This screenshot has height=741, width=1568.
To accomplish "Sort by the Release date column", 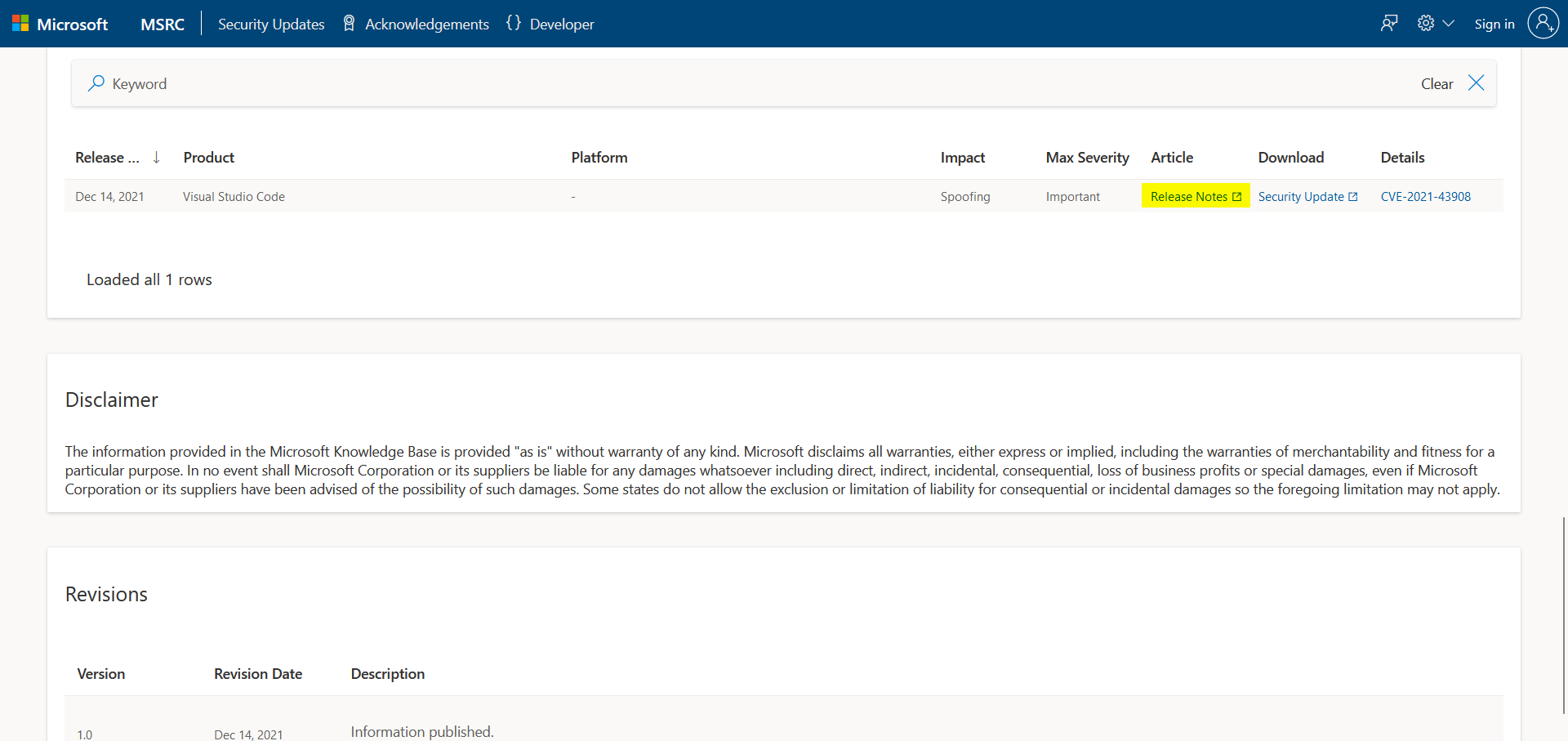I will 107,158.
